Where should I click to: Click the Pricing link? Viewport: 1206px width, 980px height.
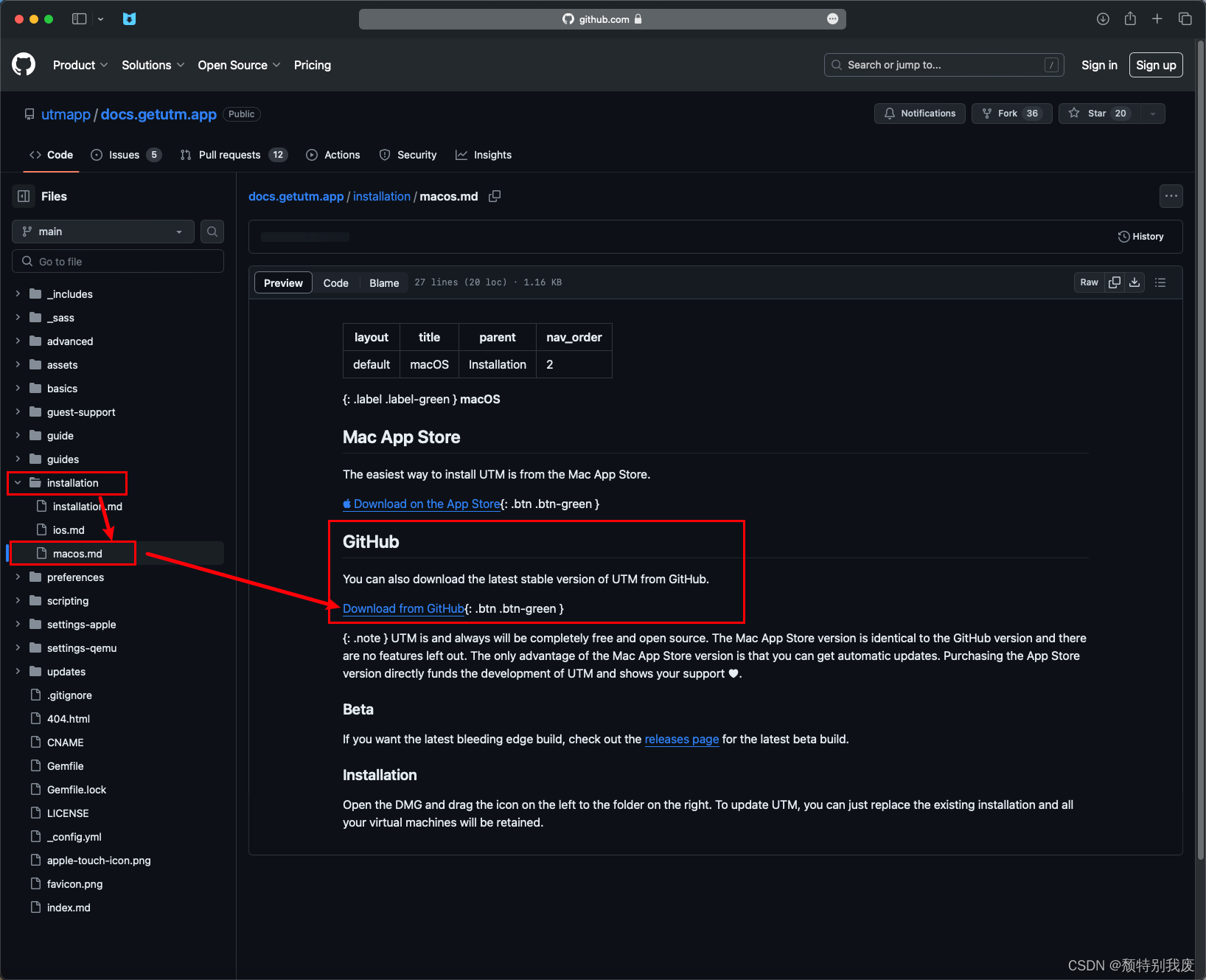[313, 65]
